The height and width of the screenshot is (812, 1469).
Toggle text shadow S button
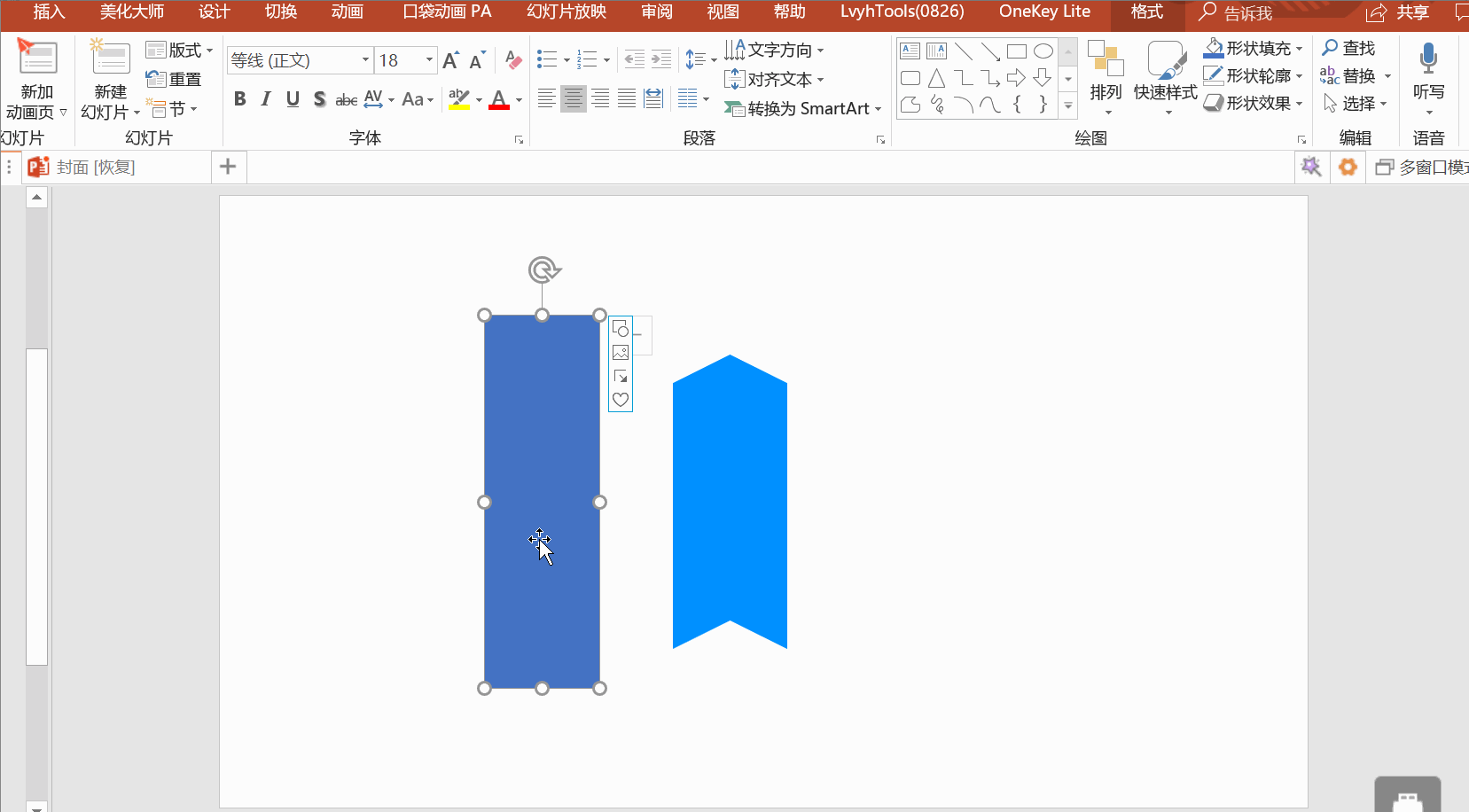point(319,98)
